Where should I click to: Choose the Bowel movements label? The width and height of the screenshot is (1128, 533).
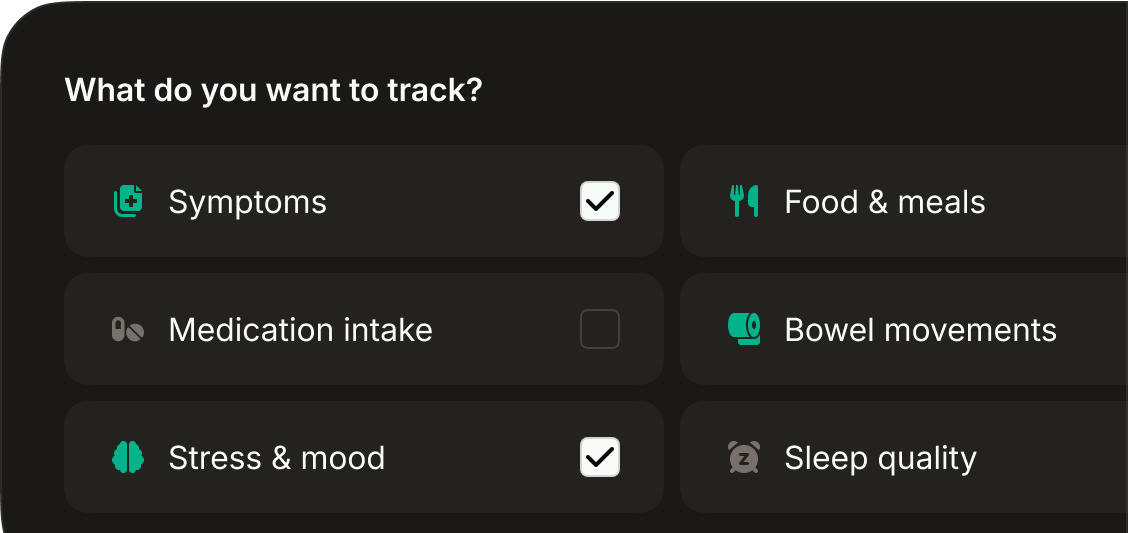coord(921,330)
